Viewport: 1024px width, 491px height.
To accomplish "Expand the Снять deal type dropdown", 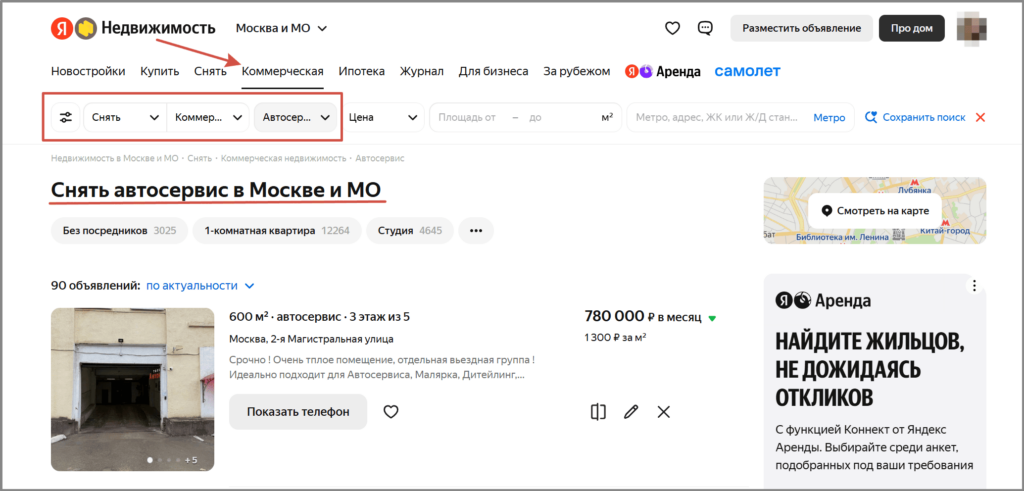I will coord(125,117).
